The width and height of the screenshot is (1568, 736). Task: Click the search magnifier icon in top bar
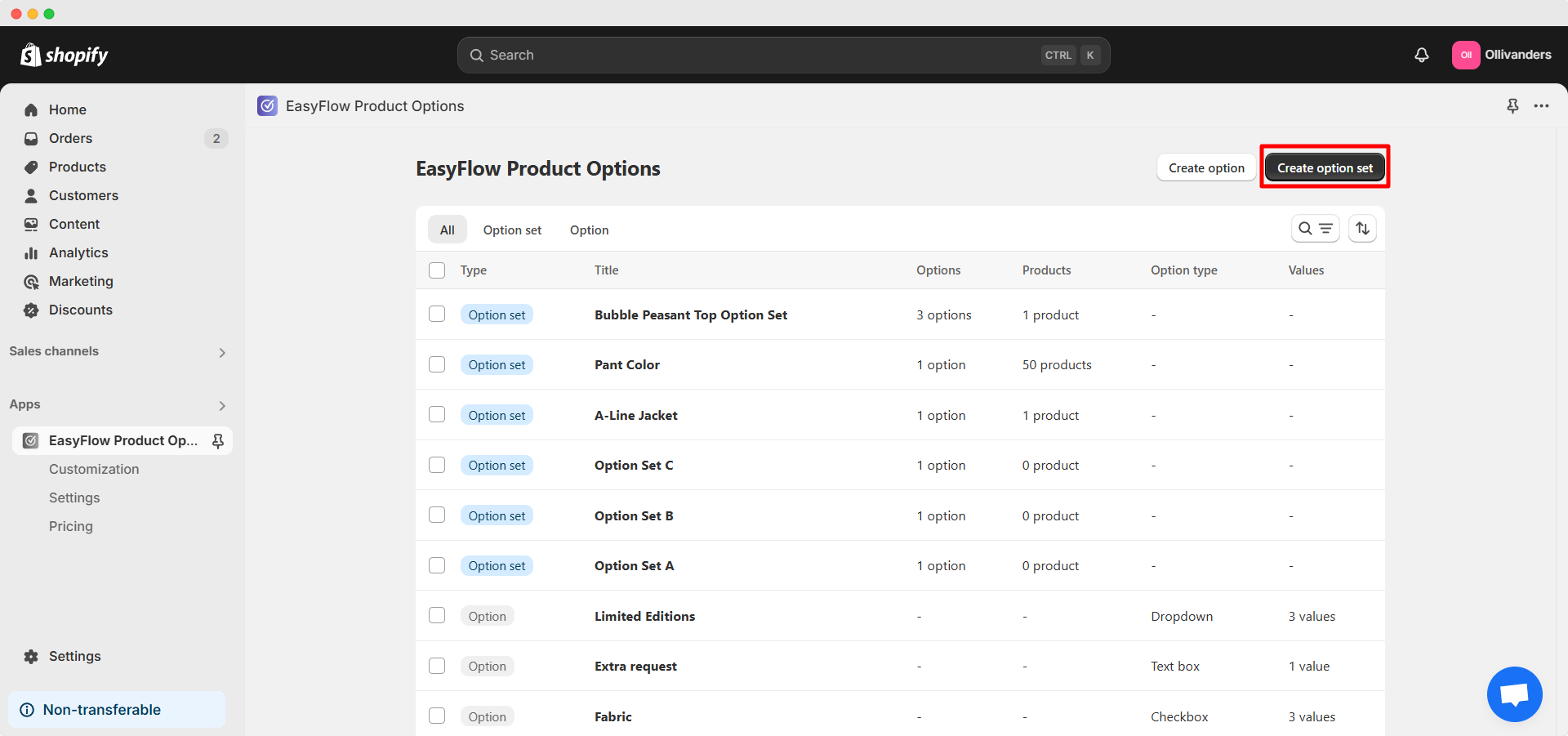[x=477, y=55]
